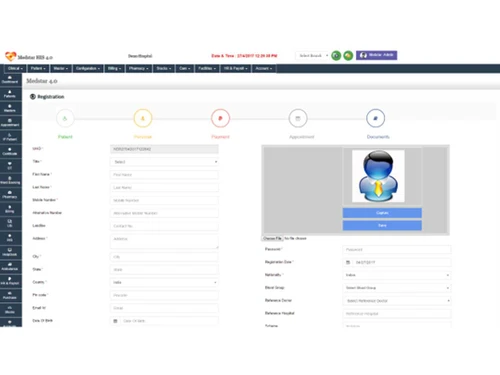The image size is (500, 375).
Task: Expand the Account top menu
Action: (x=264, y=68)
